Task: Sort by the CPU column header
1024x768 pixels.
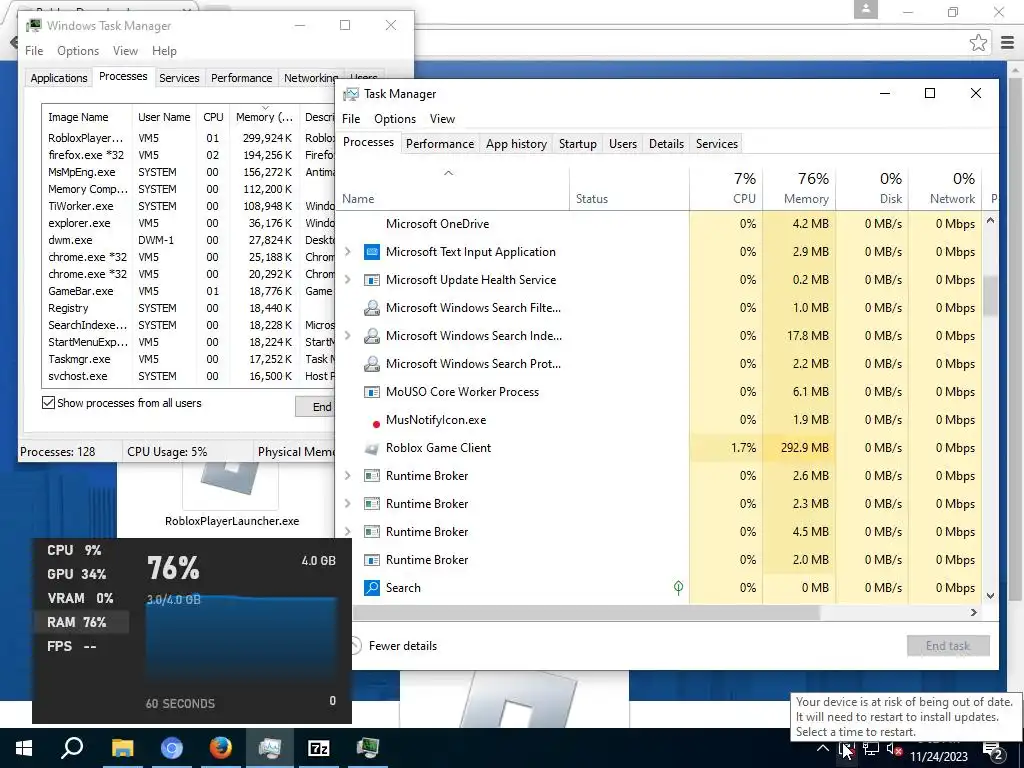Action: pos(726,188)
